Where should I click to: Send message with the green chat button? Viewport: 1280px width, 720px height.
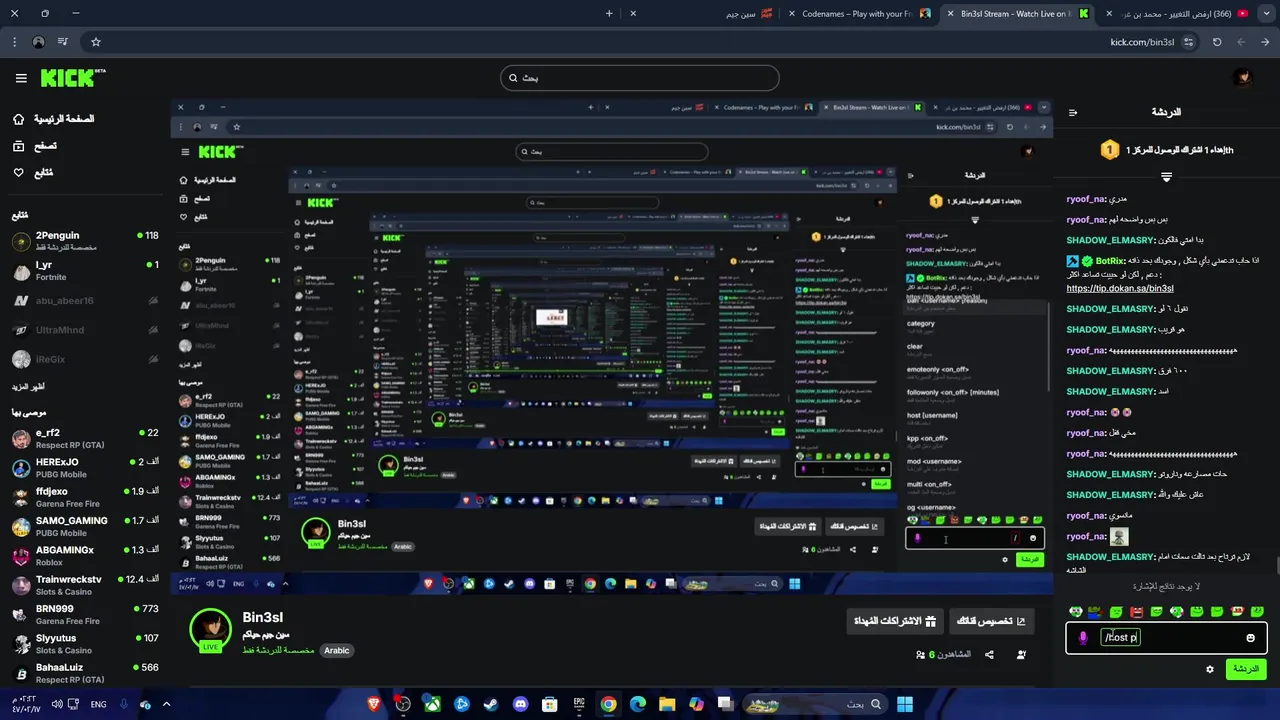(x=1246, y=669)
